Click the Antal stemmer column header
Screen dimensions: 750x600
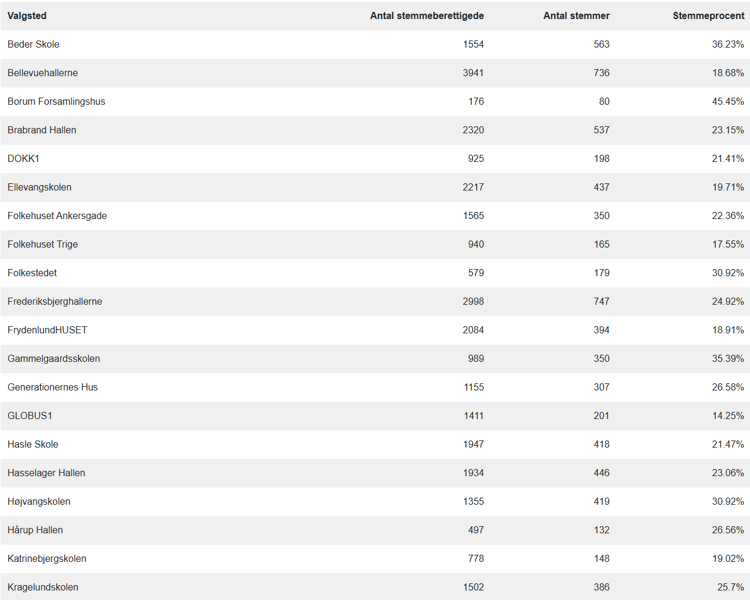coord(576,16)
